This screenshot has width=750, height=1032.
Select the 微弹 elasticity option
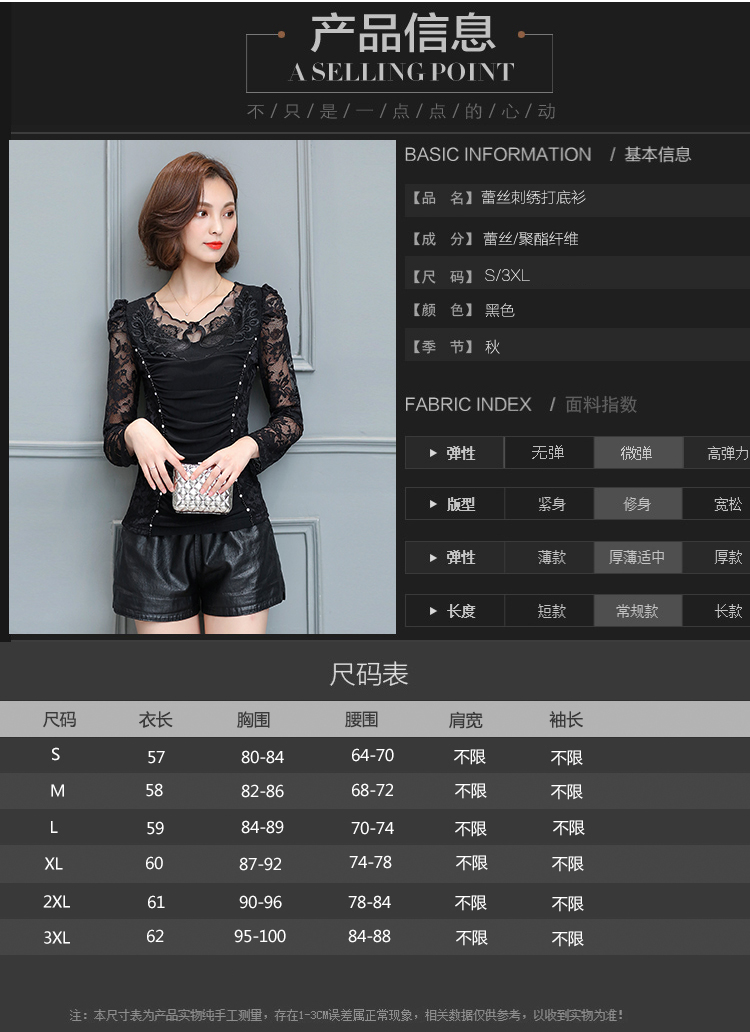click(637, 453)
